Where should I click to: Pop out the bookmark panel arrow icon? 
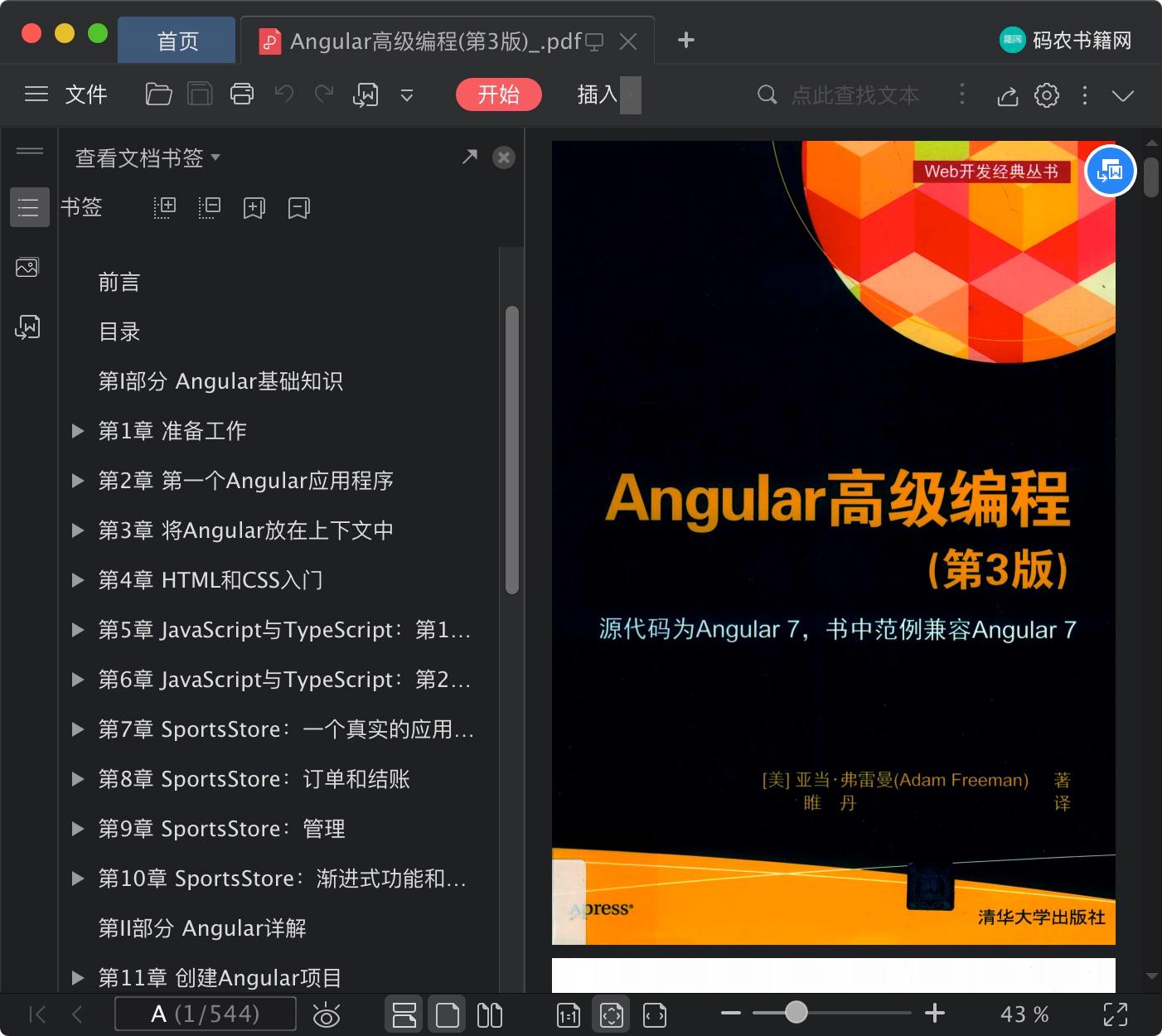470,157
